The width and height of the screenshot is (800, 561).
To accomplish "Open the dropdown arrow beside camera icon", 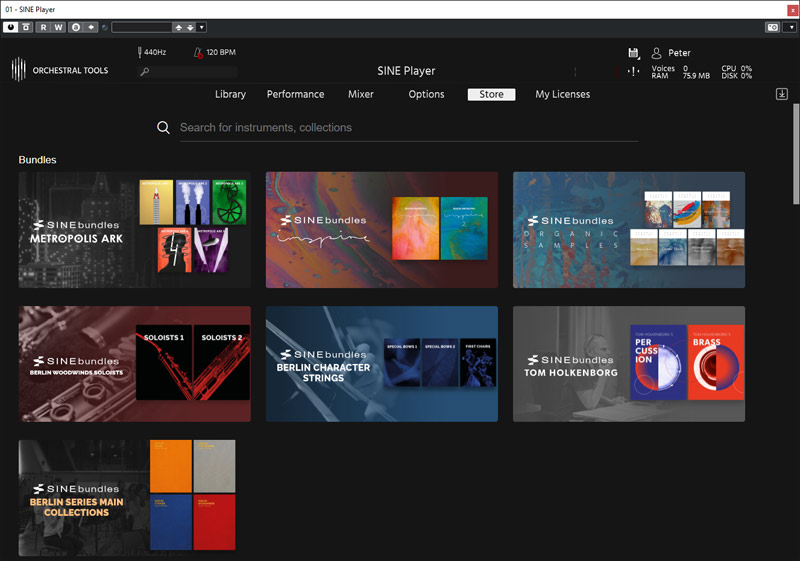I will click(x=789, y=27).
